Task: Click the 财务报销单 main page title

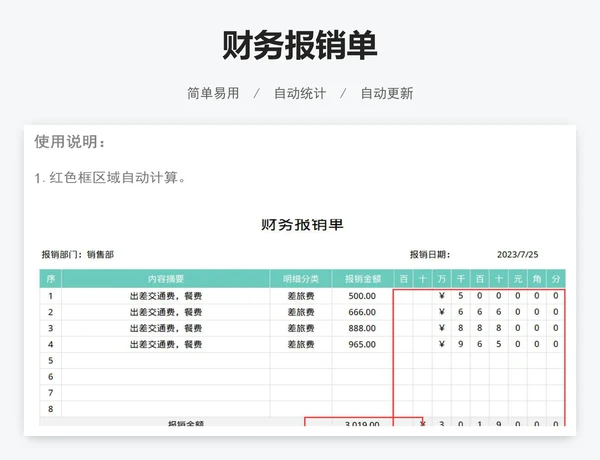Action: 300,46
